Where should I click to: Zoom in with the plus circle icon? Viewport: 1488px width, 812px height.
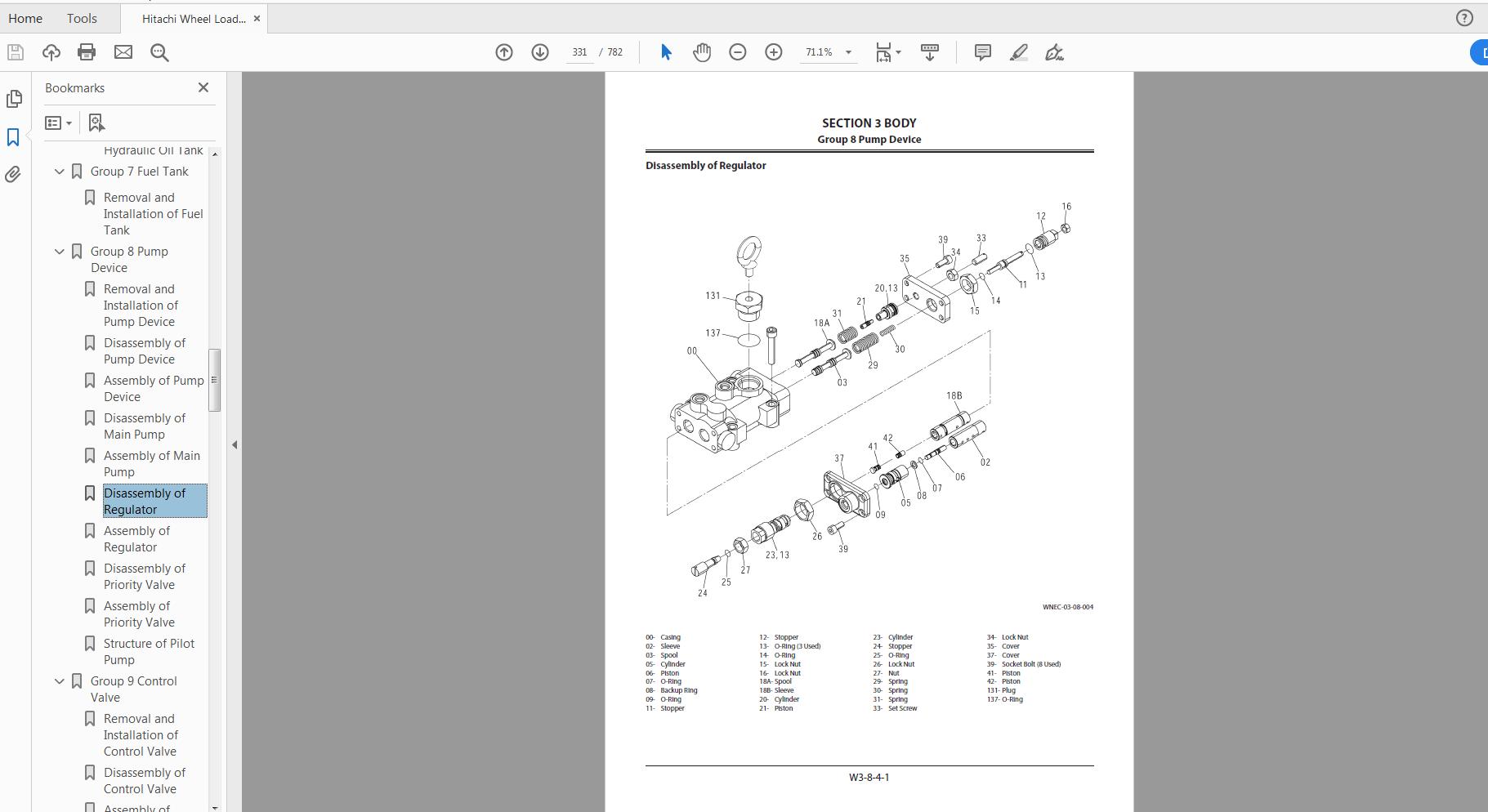[x=774, y=52]
